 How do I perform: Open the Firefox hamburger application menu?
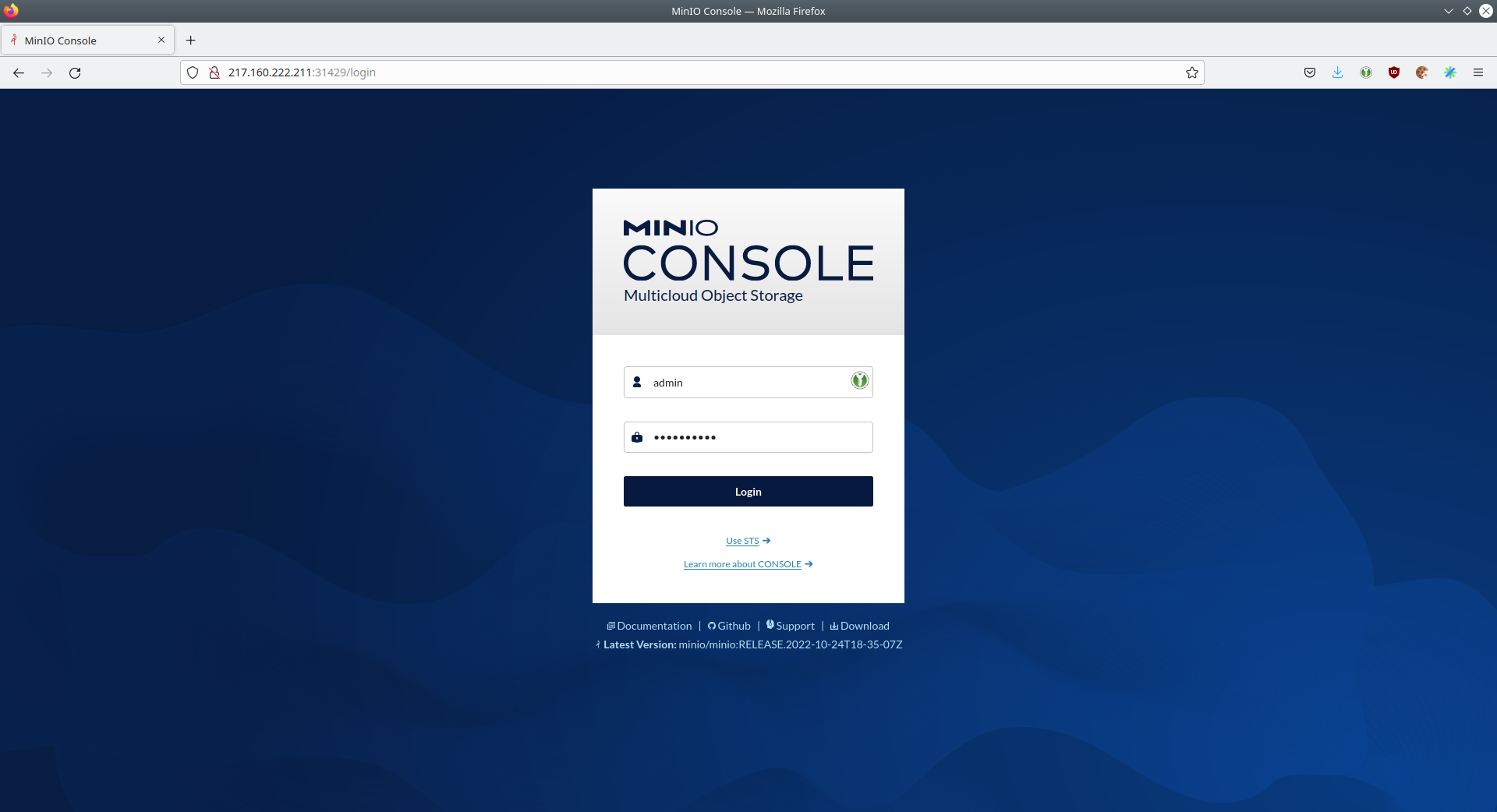point(1478,72)
